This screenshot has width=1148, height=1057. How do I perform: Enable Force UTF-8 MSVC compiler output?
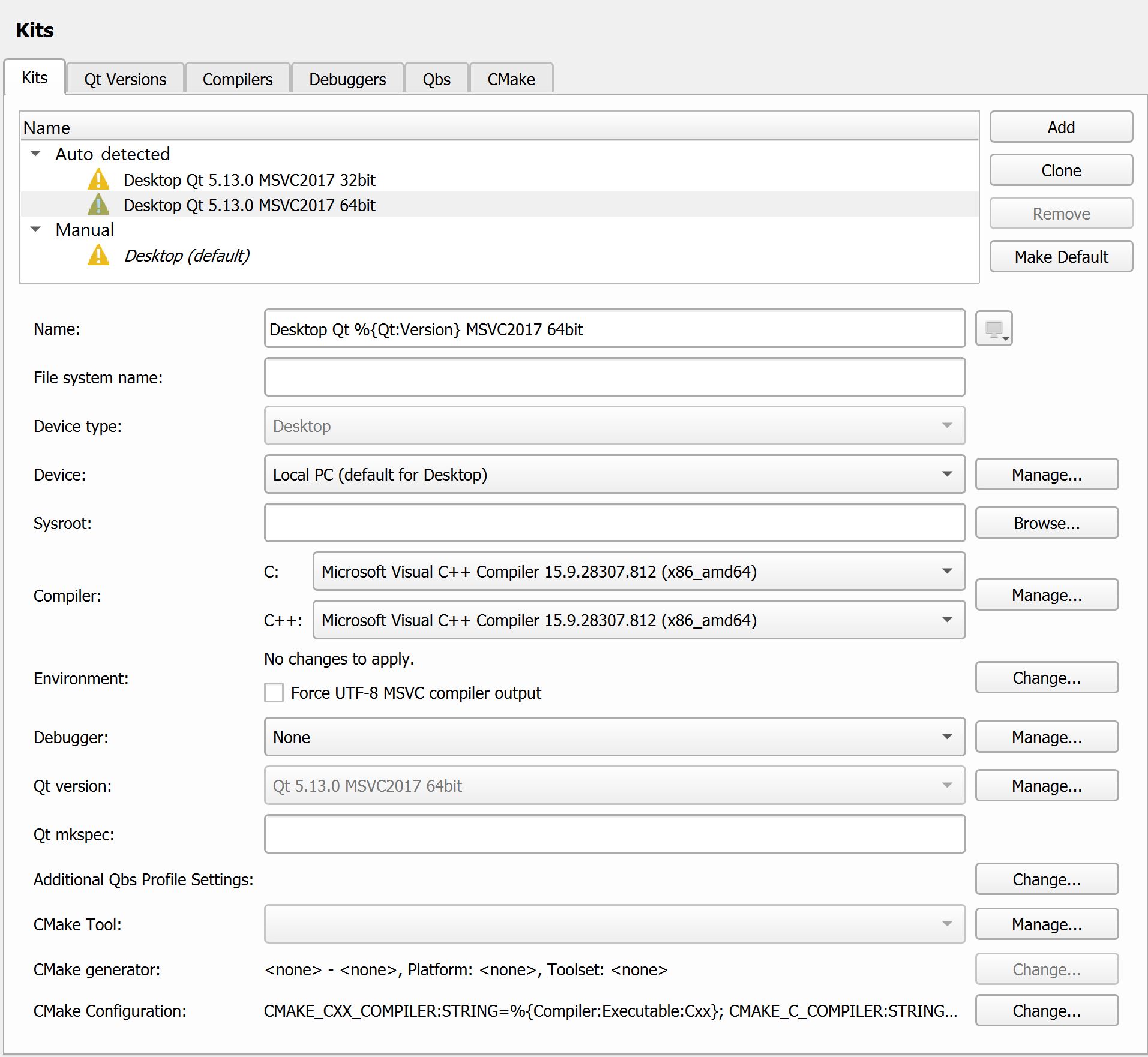[274, 693]
